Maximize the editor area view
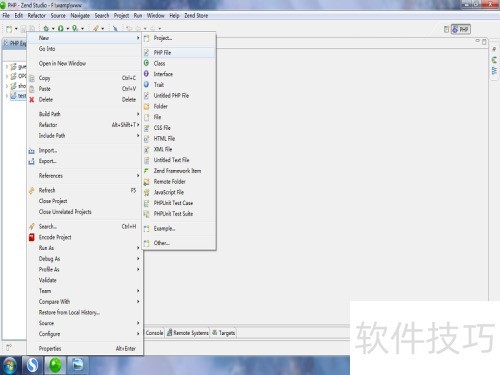 click(484, 42)
